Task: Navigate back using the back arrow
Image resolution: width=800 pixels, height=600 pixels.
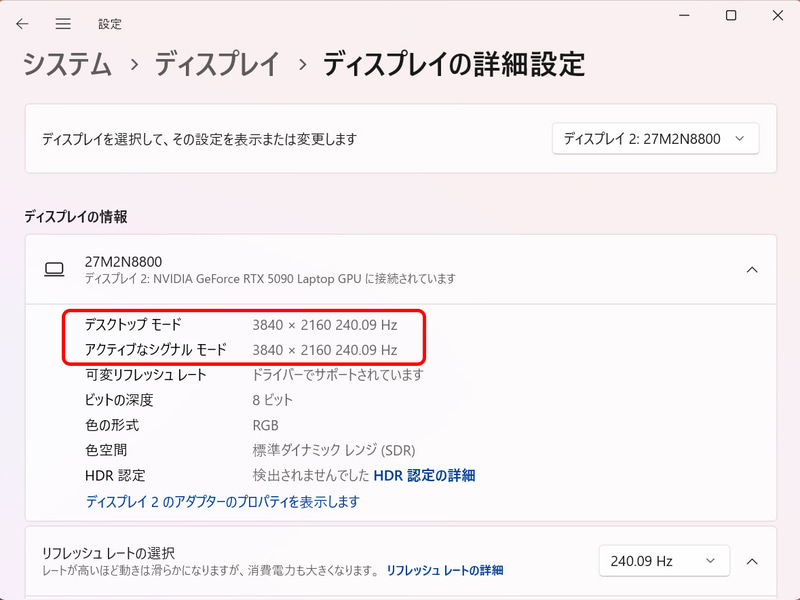Action: [x=21, y=23]
